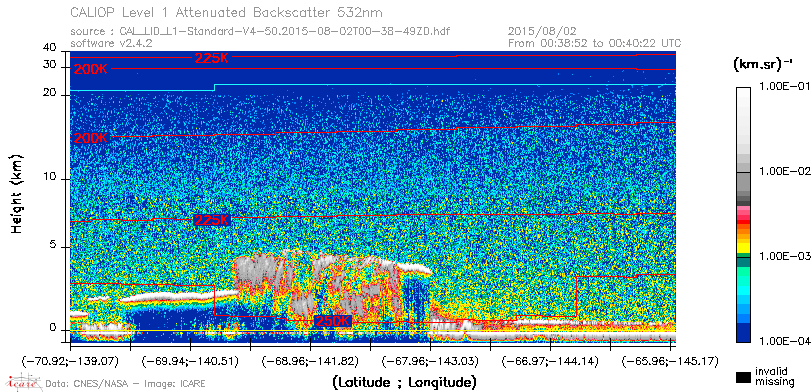This screenshot has height=392, width=811.
Task: Click the 'invalid missing' legend text
Action: [774, 377]
